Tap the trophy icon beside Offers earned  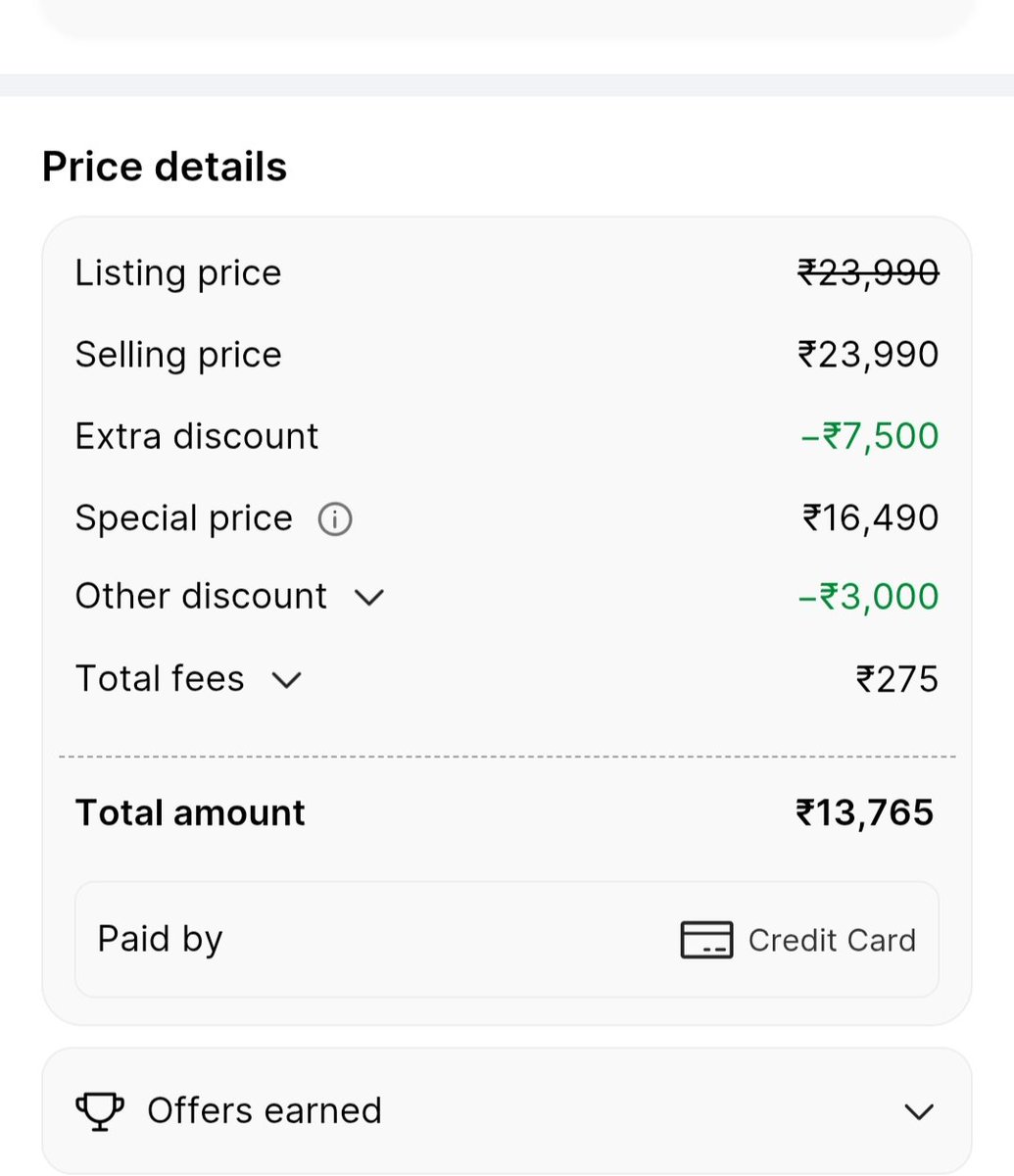pos(100,1111)
